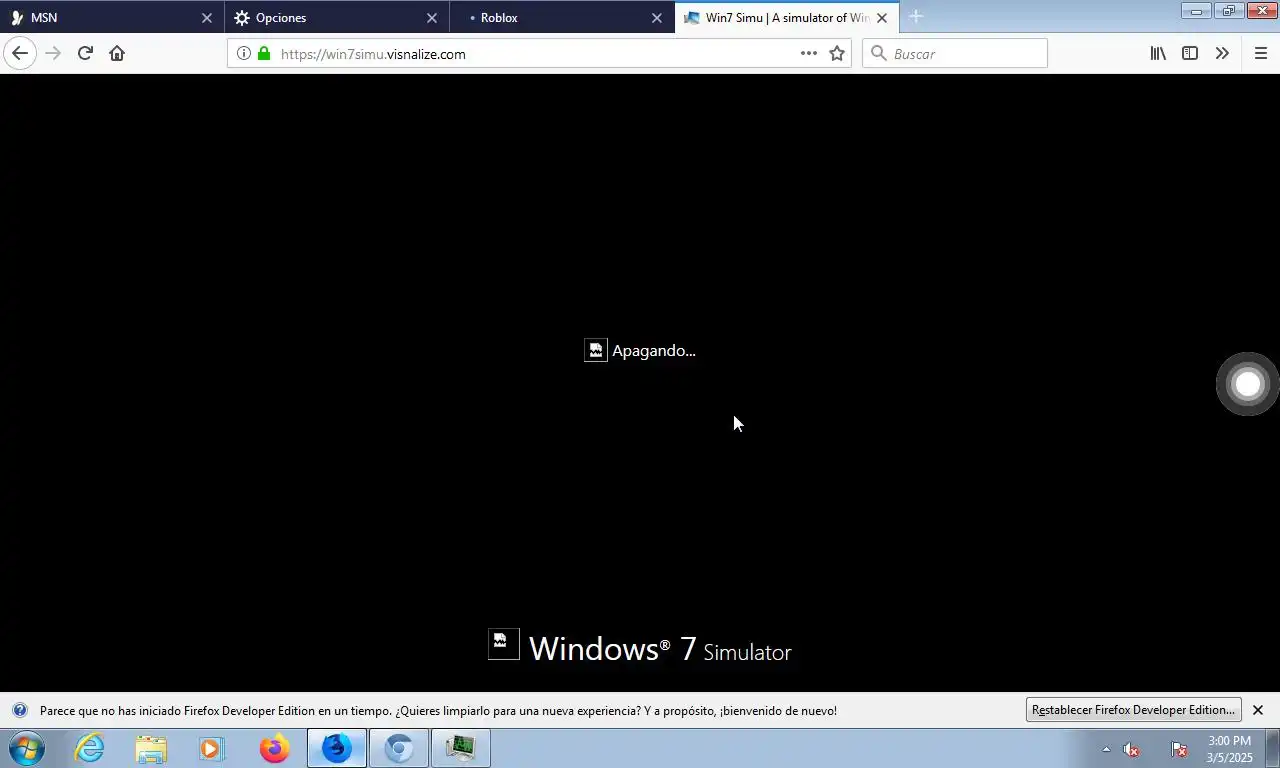Click the forward navigation arrow
This screenshot has height=768, width=1280.
53,53
